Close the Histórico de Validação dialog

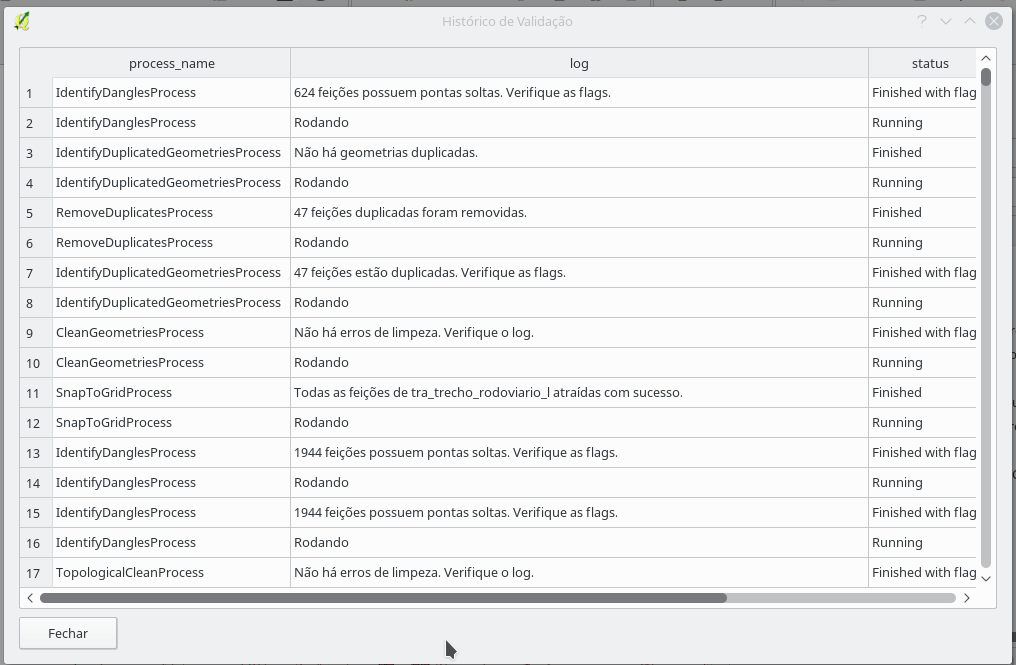click(x=994, y=21)
